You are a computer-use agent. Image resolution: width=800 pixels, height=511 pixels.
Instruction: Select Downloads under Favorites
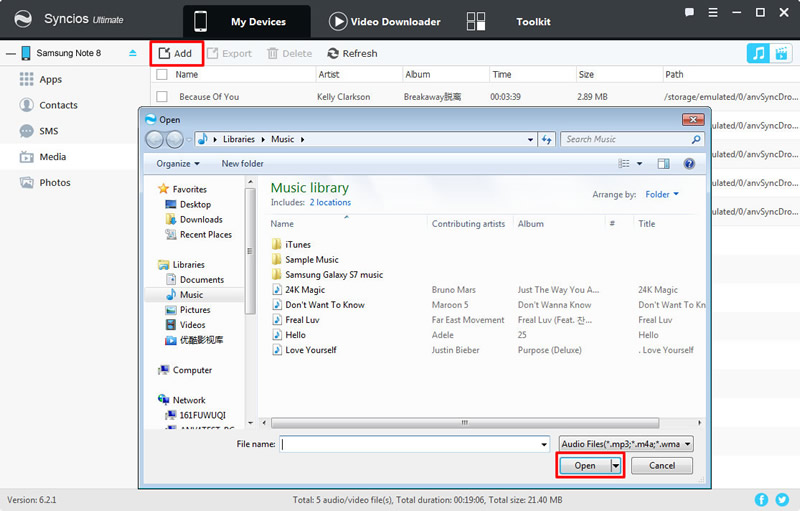click(194, 219)
